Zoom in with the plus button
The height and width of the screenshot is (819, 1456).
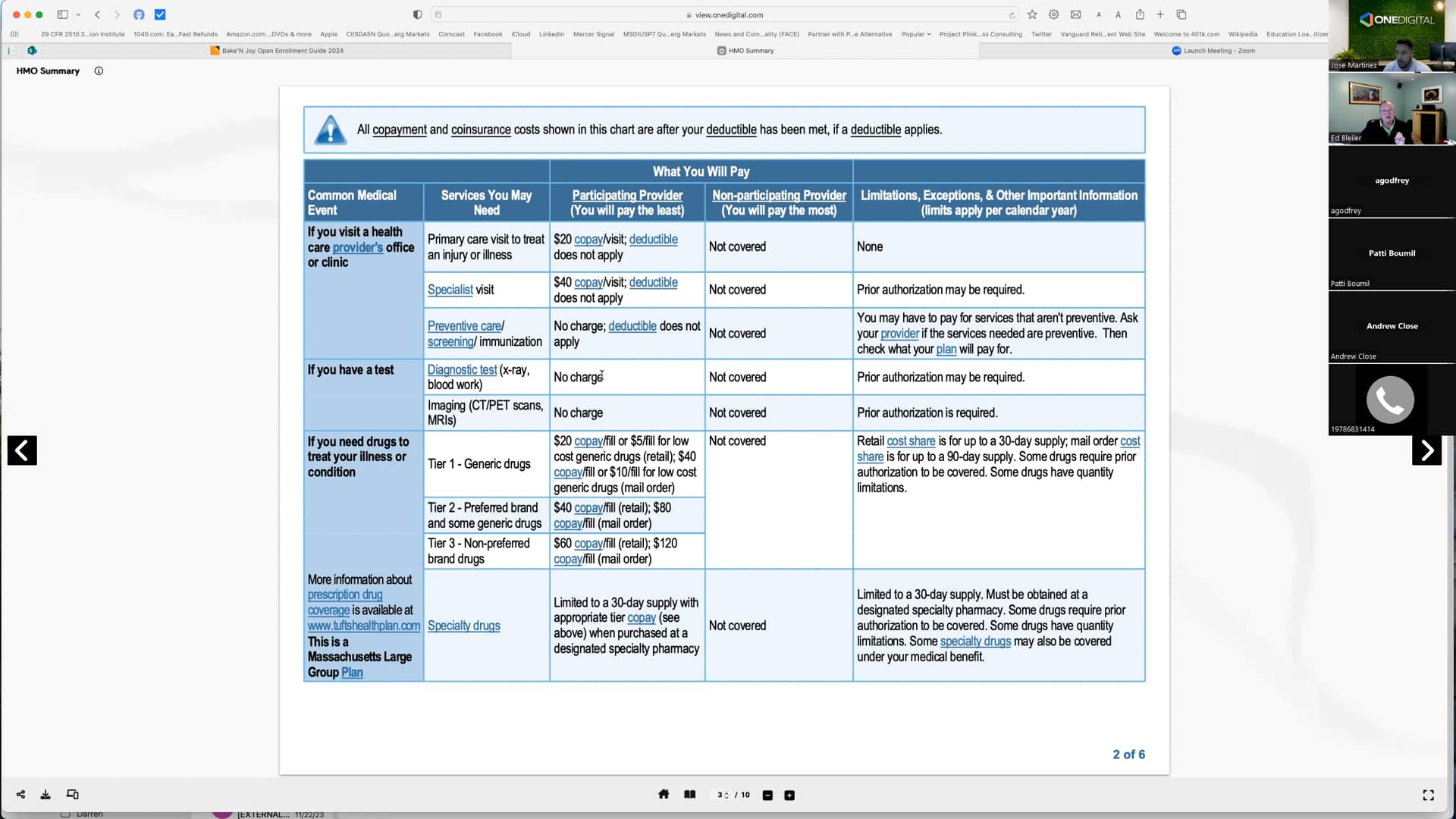point(789,795)
